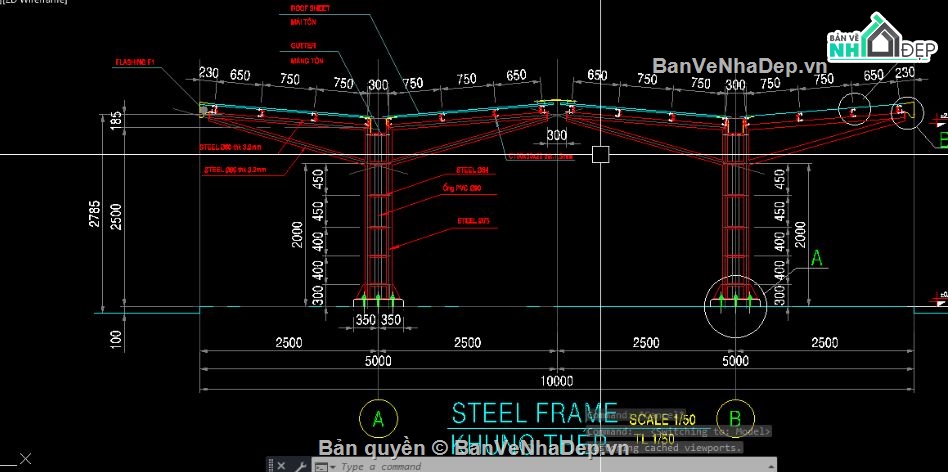Select the 2785 vertical dimension text

(94, 214)
